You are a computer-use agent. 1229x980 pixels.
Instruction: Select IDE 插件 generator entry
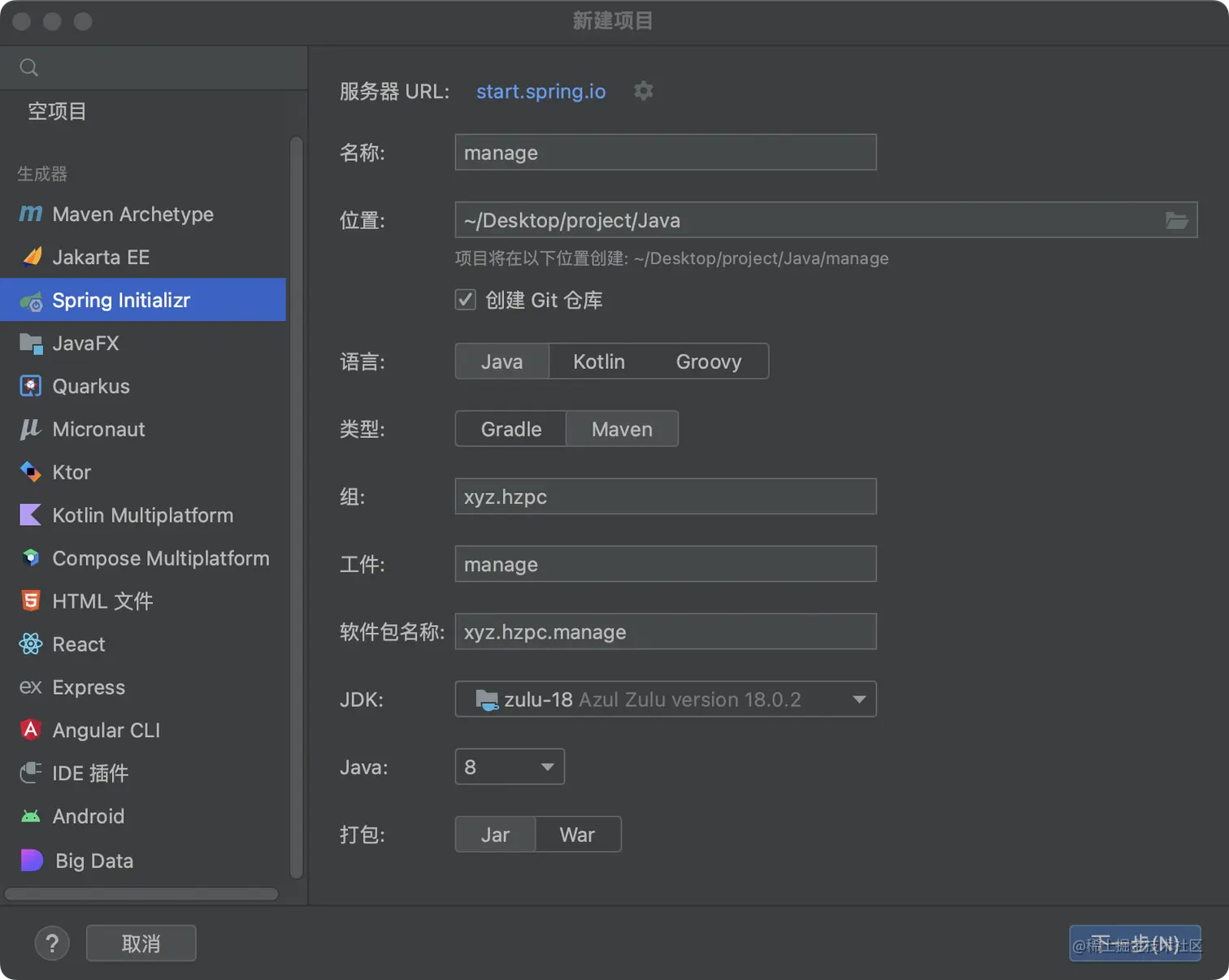pos(143,774)
